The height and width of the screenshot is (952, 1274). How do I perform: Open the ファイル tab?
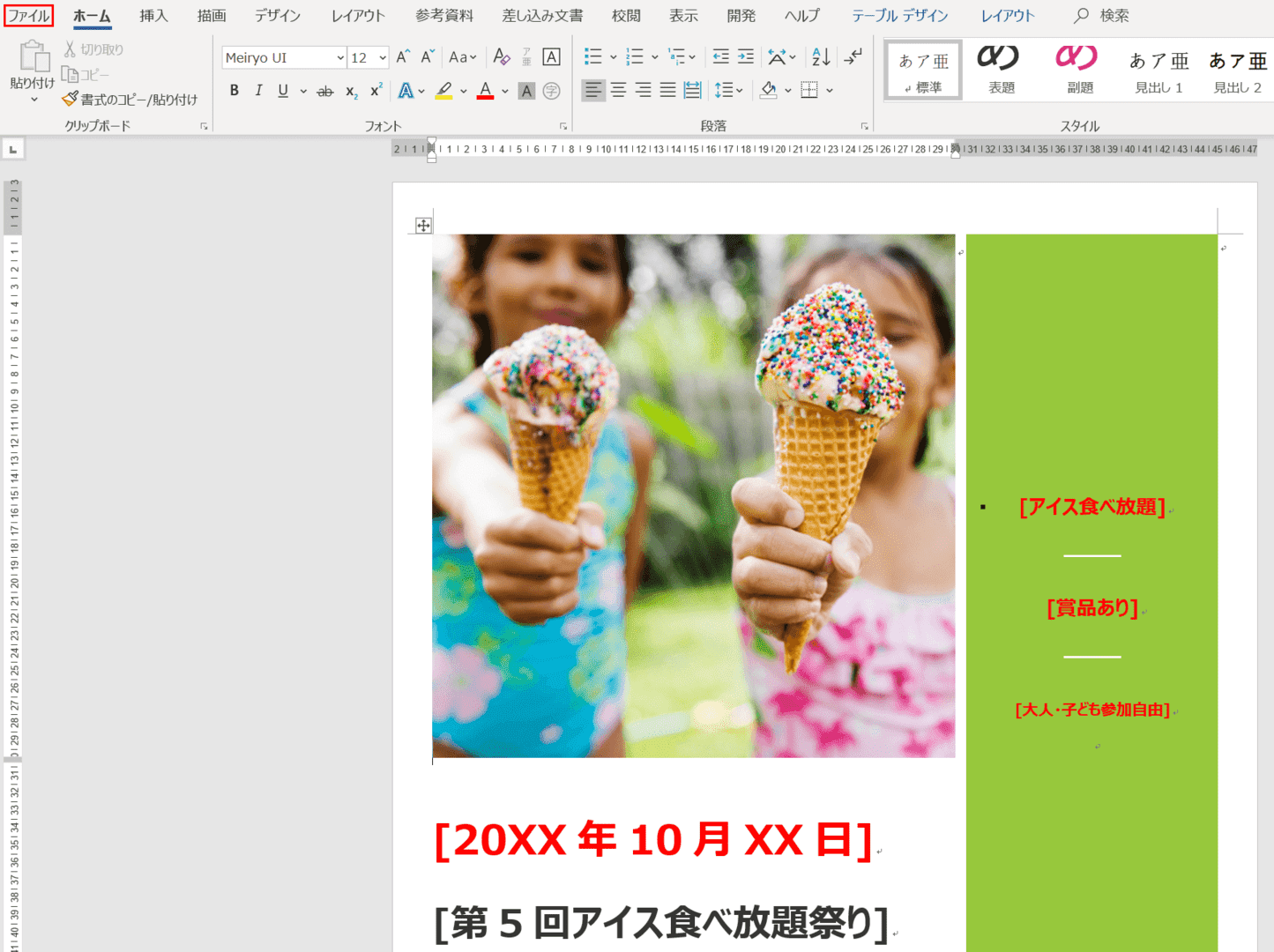[x=28, y=16]
